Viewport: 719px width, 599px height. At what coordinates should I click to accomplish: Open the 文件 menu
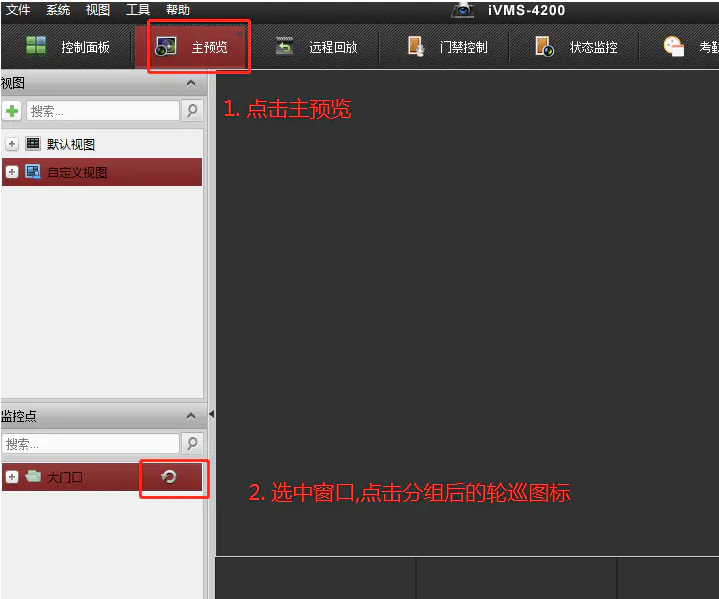[18, 10]
